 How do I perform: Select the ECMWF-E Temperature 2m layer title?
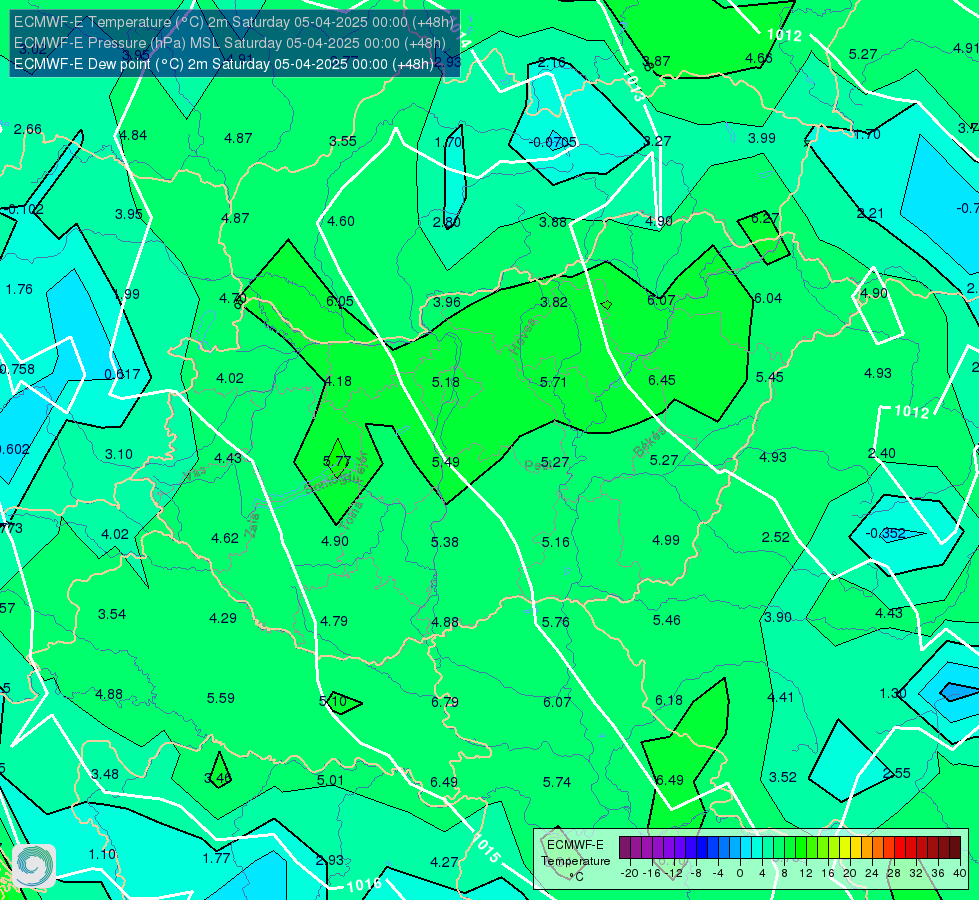[x=234, y=22]
